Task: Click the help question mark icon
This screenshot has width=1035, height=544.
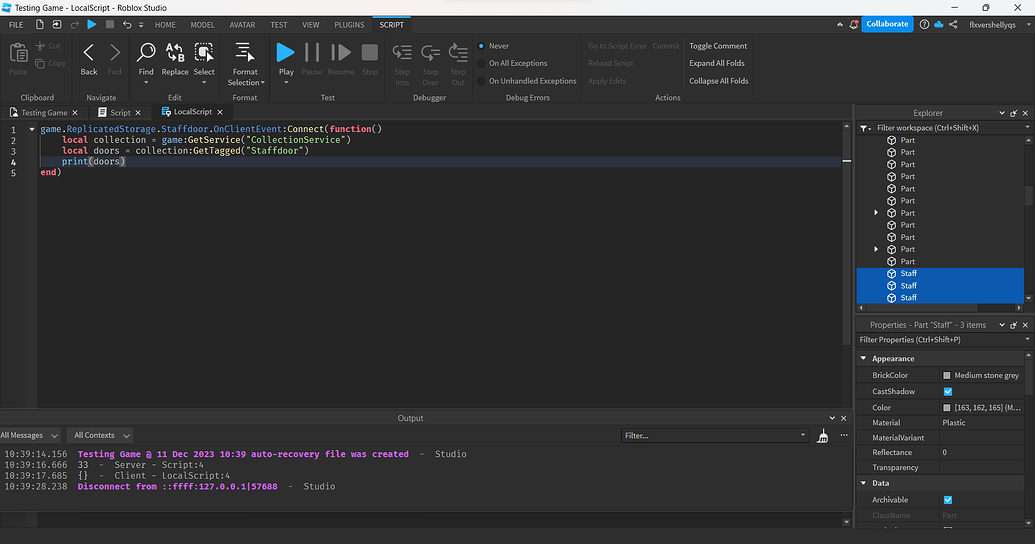Action: 924,24
